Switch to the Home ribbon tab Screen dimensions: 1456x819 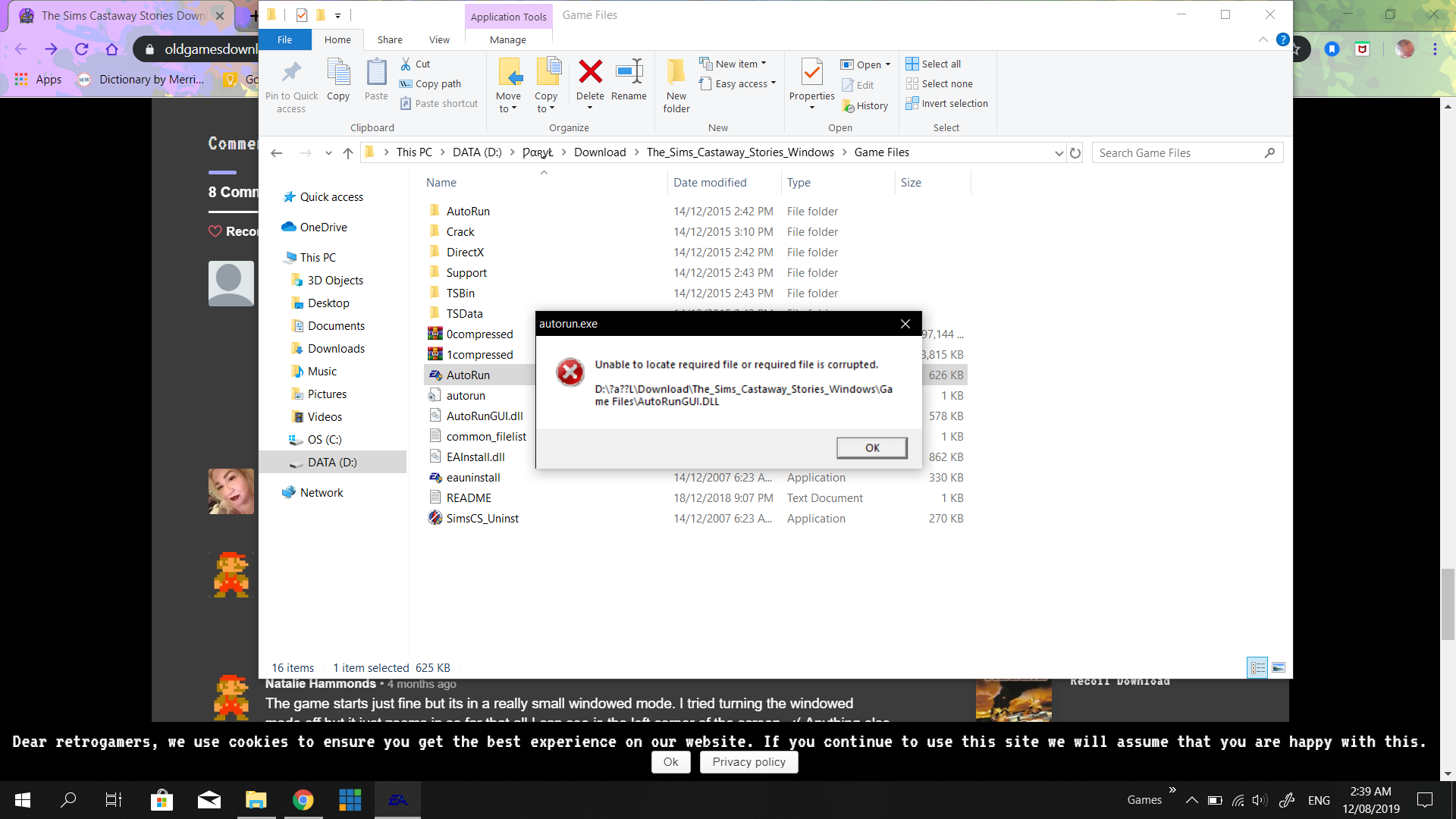(x=337, y=40)
